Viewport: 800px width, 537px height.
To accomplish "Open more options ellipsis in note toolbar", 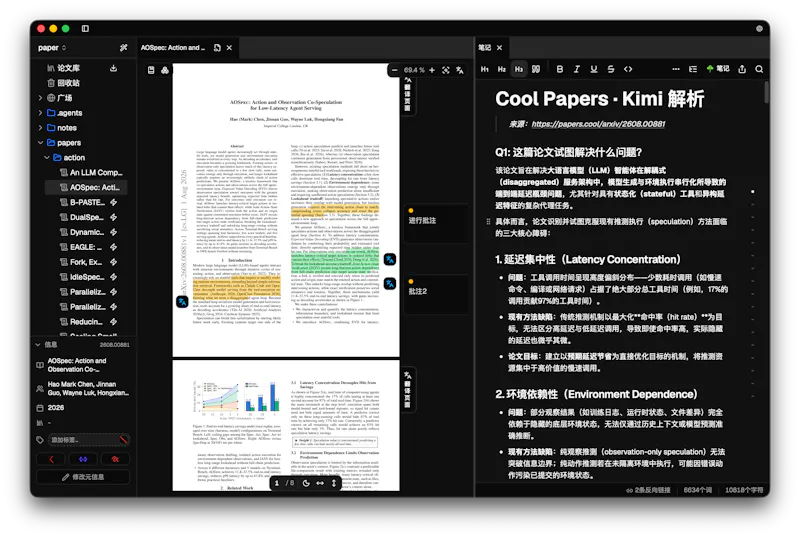I will [x=676, y=69].
